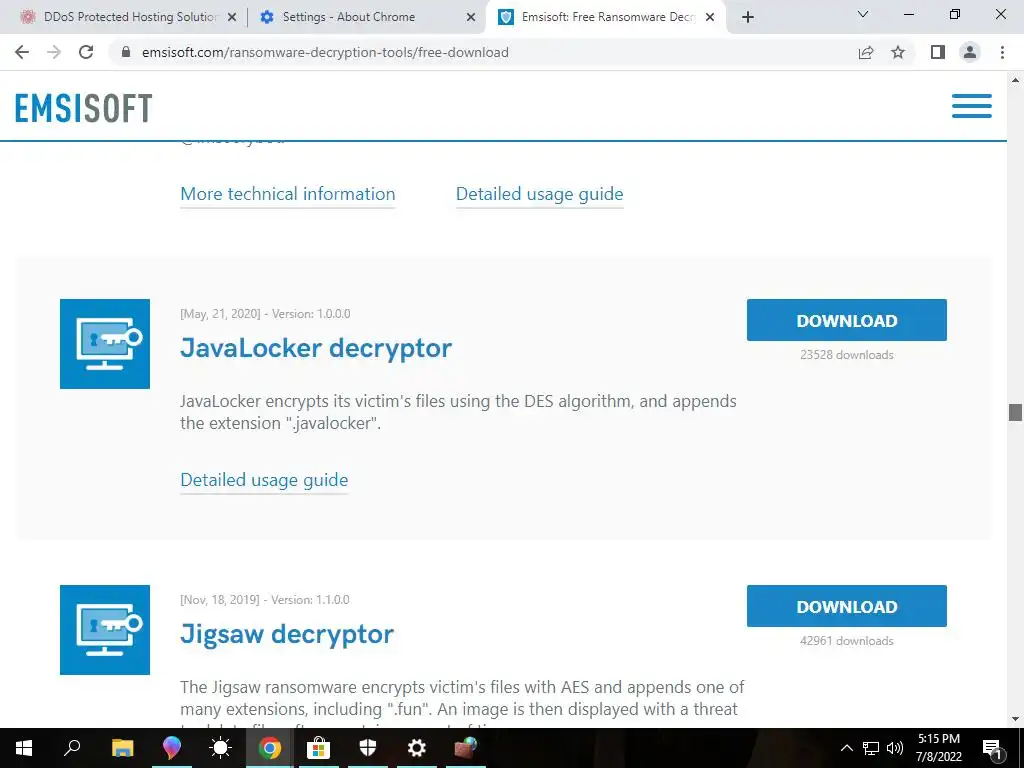Open File Explorer from taskbar

click(x=122, y=748)
